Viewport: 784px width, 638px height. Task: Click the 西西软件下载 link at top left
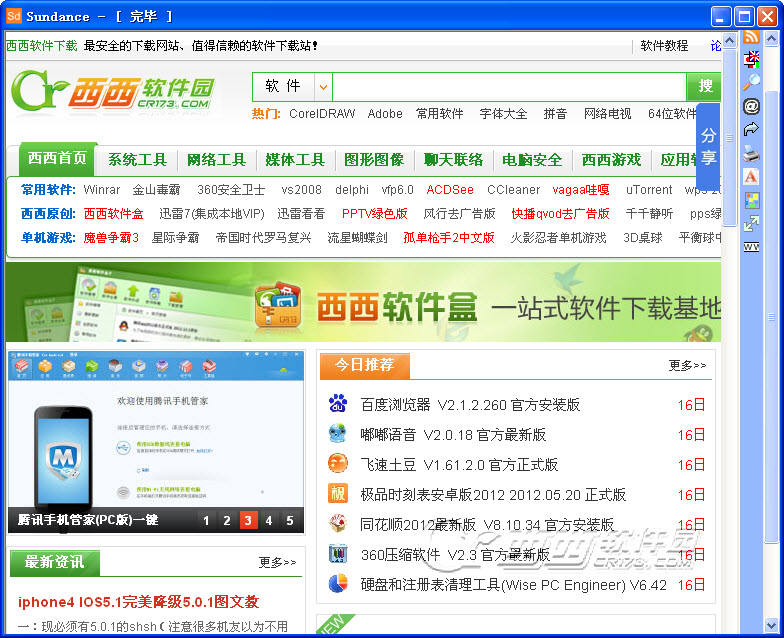42,46
